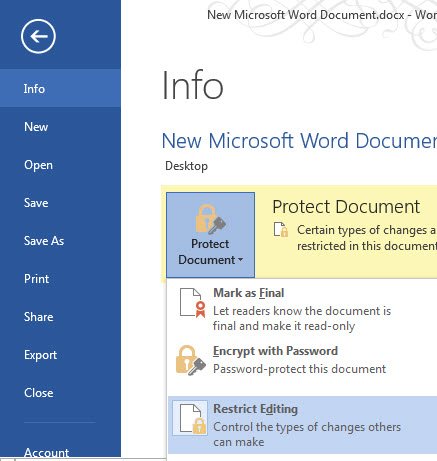Click the large Info page heading

192,85
